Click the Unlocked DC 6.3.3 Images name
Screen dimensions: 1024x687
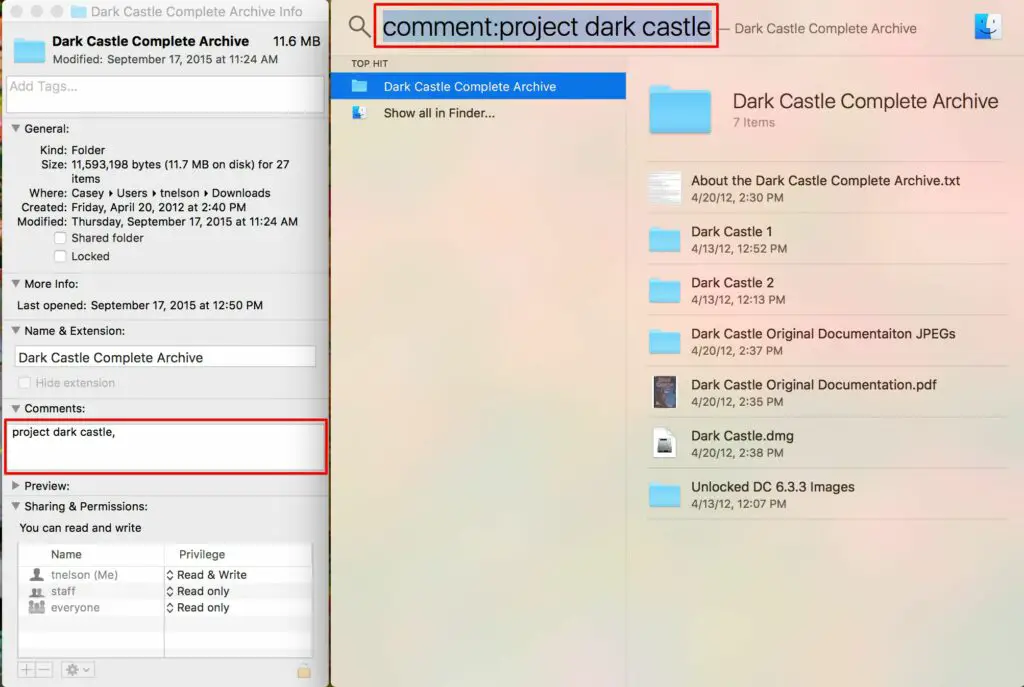pos(773,487)
